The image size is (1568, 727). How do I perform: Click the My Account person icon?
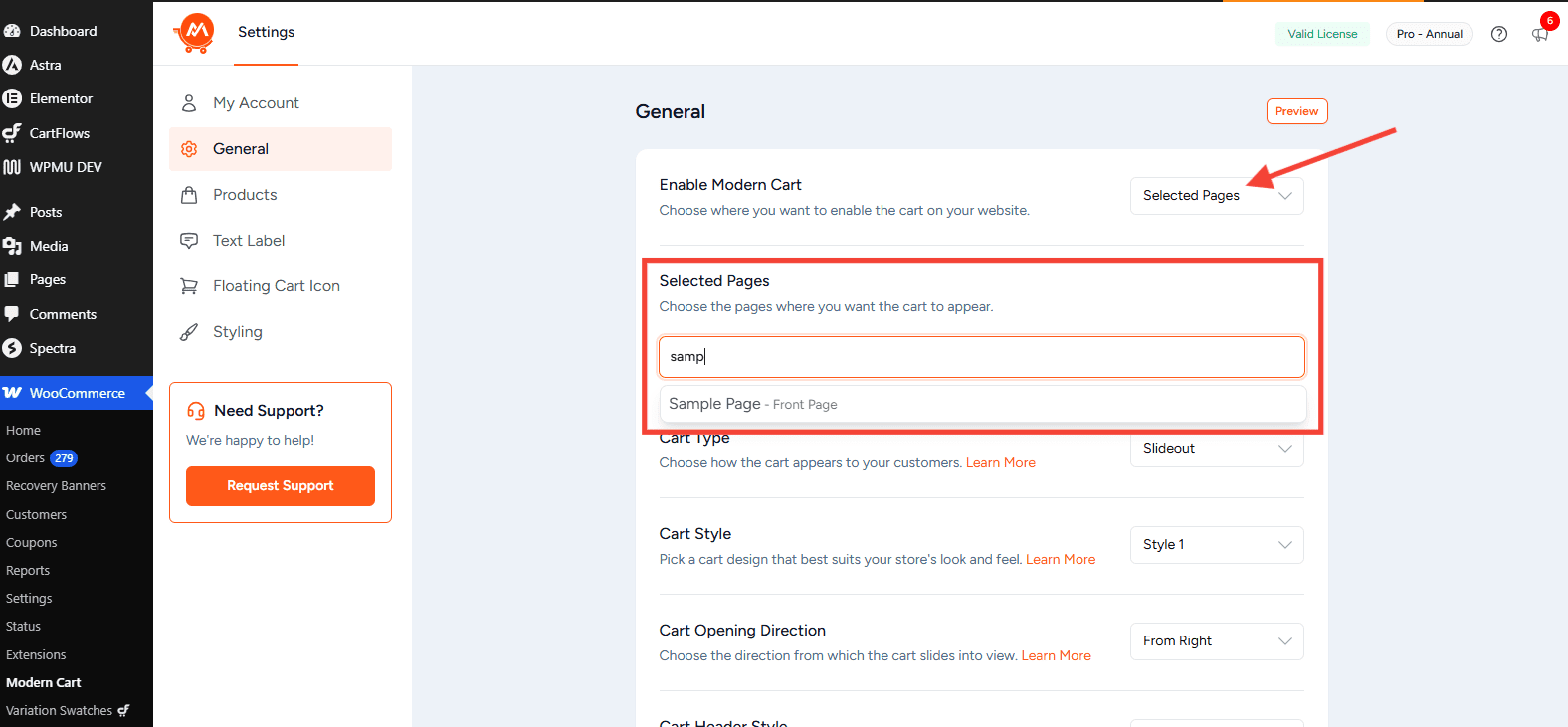click(189, 103)
